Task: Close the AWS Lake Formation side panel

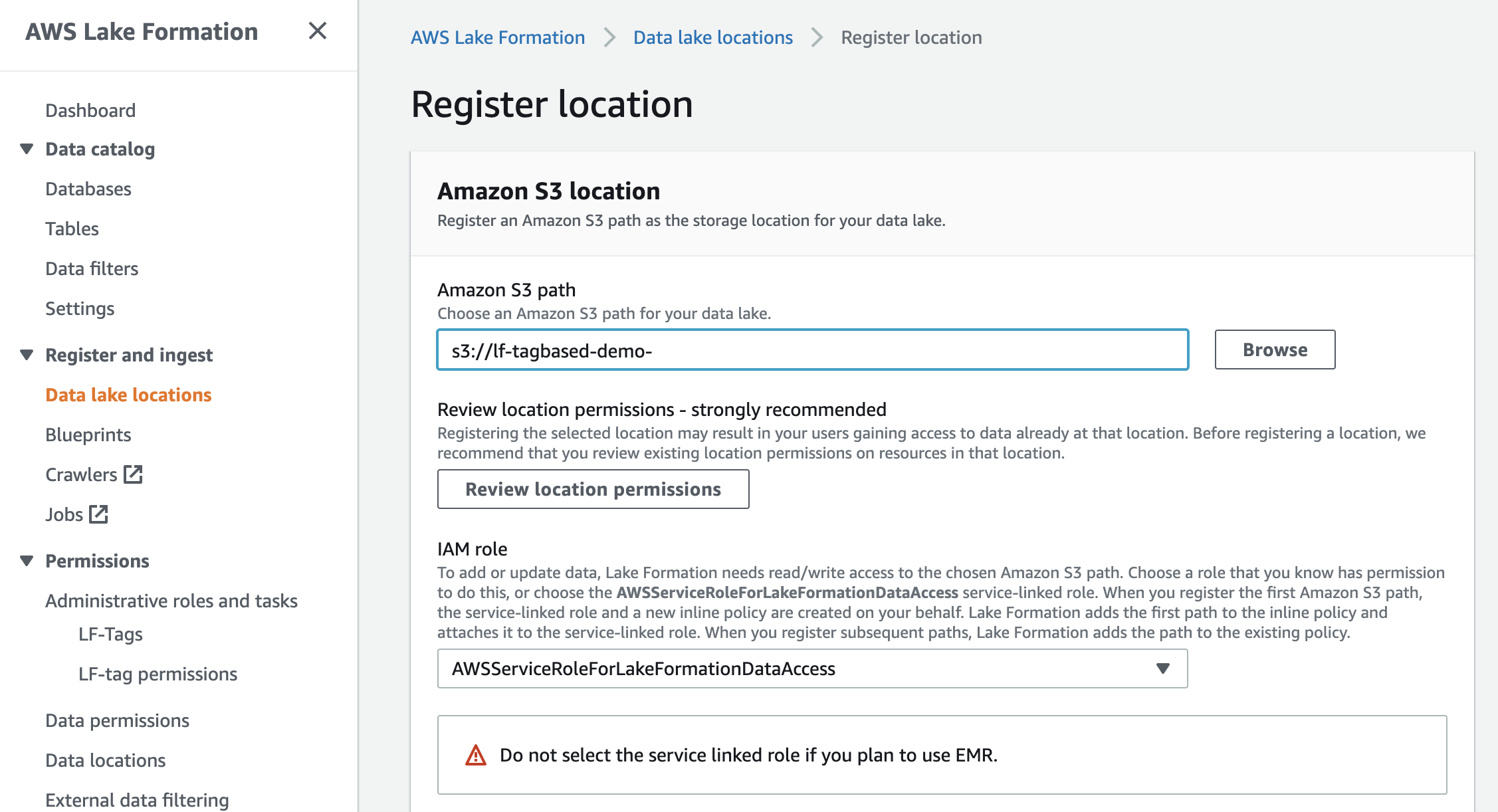Action: tap(317, 31)
